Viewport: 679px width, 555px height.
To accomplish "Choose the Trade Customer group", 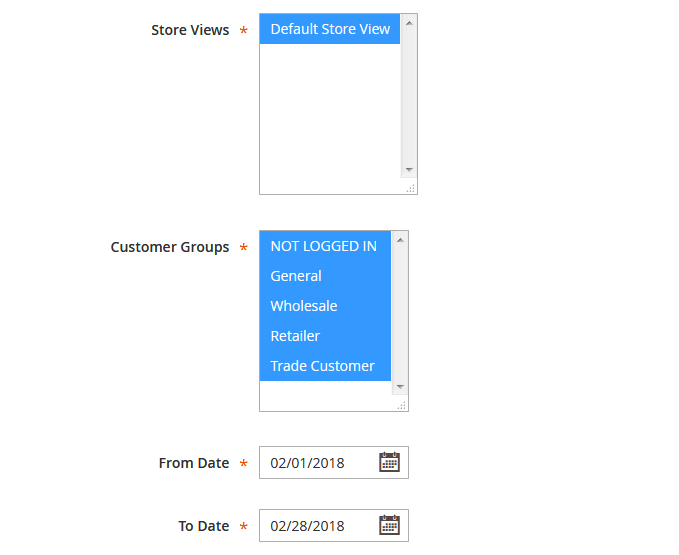I will [322, 366].
